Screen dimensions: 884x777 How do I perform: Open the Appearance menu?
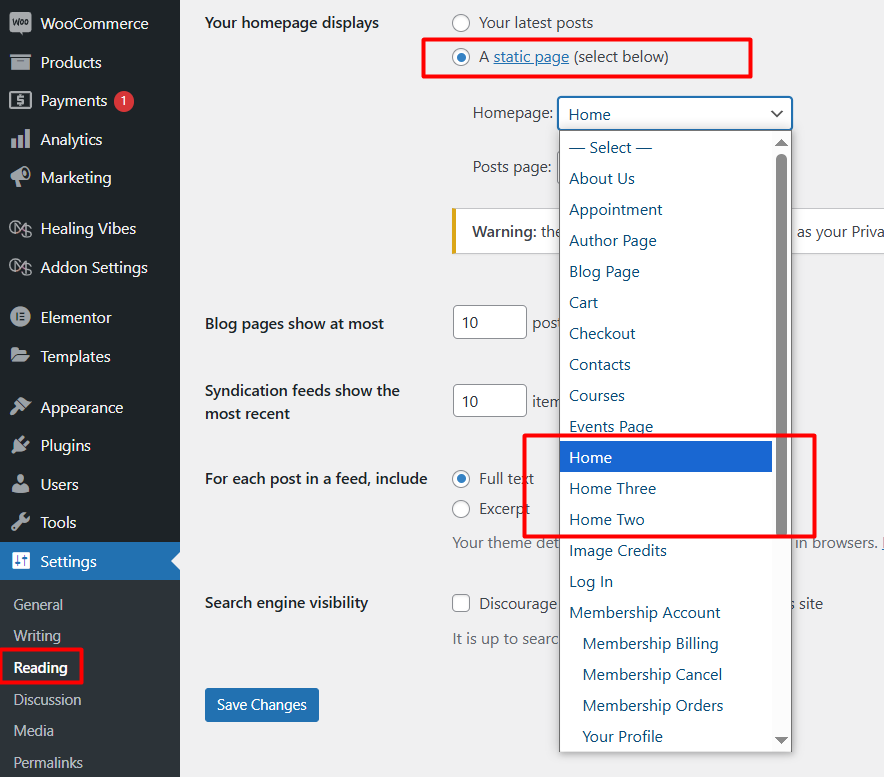90,407
